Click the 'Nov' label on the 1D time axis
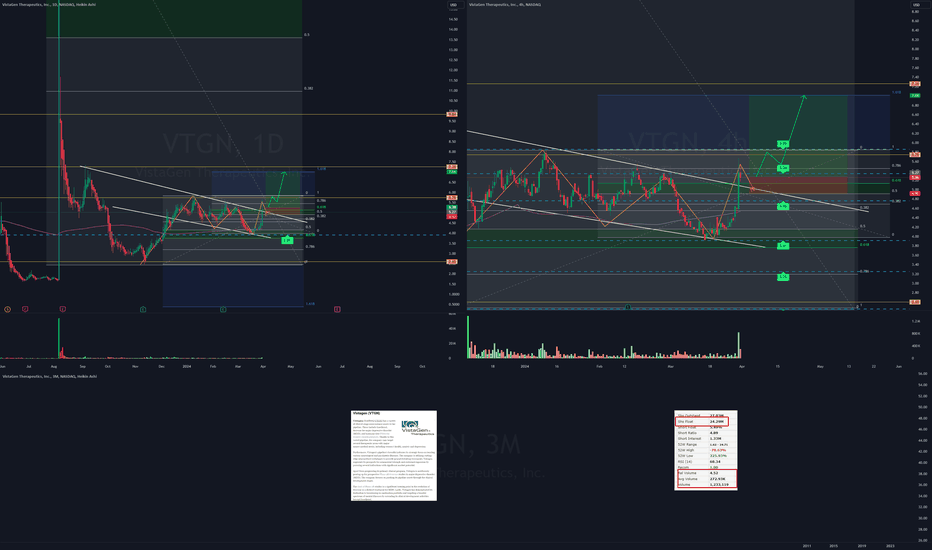The image size is (932, 550). (x=135, y=367)
